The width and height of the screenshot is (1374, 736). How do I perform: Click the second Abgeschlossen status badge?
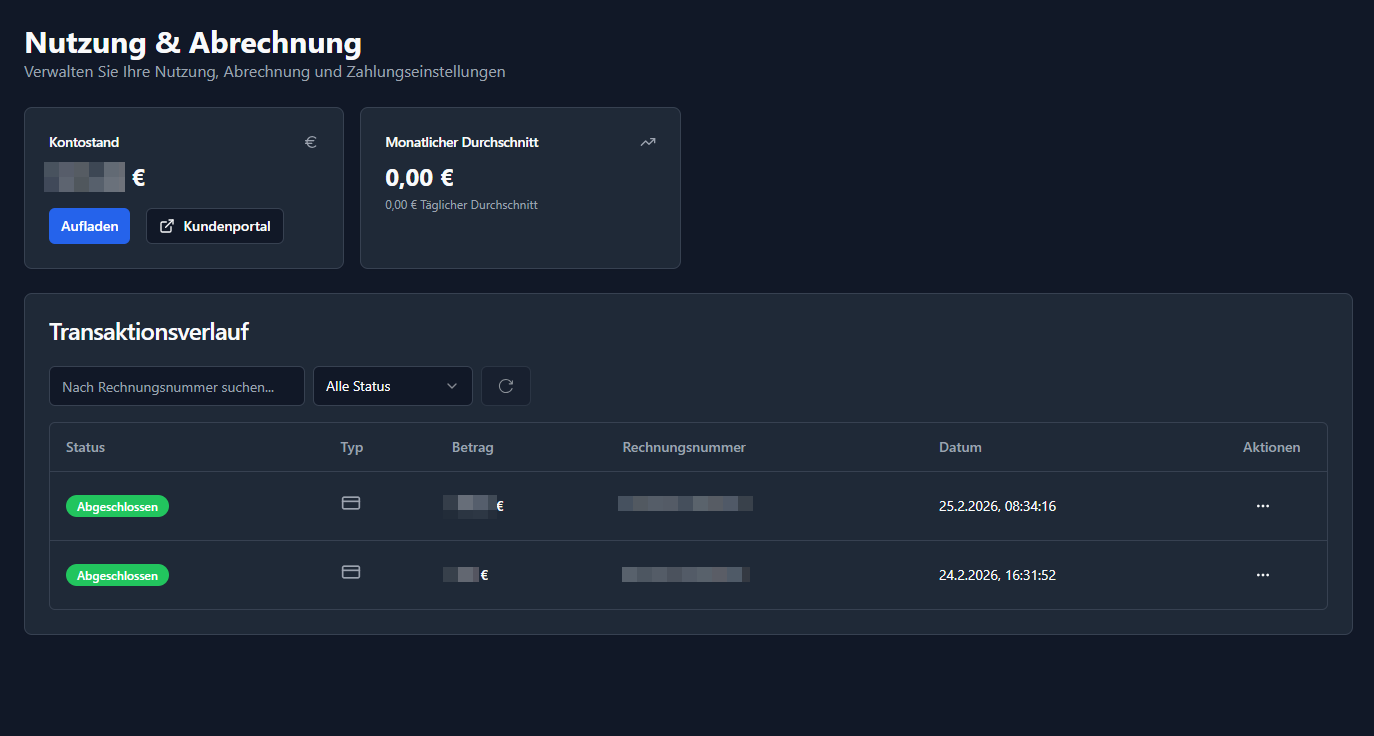117,575
